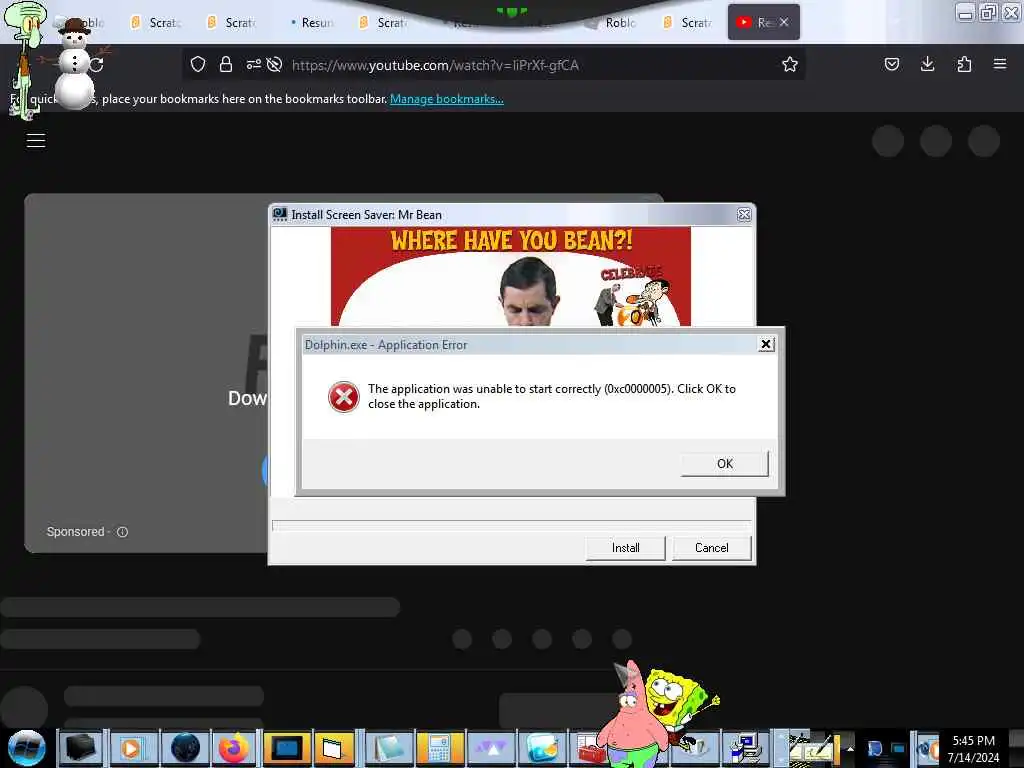
Task: Click the Sponsored info circle icon
Action: (x=122, y=532)
